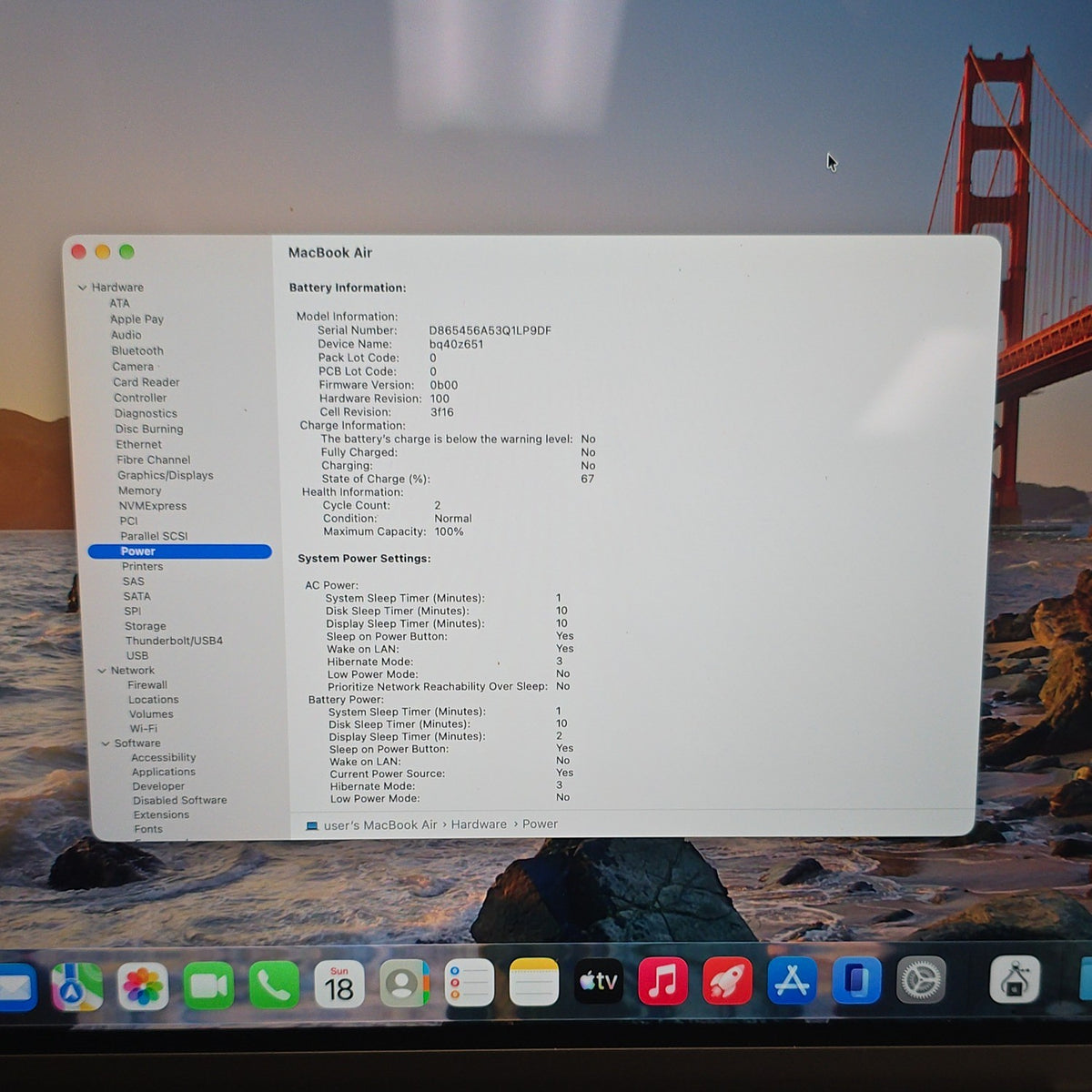Open Storage in the sidebar
The height and width of the screenshot is (1092, 1092).
[x=146, y=626]
